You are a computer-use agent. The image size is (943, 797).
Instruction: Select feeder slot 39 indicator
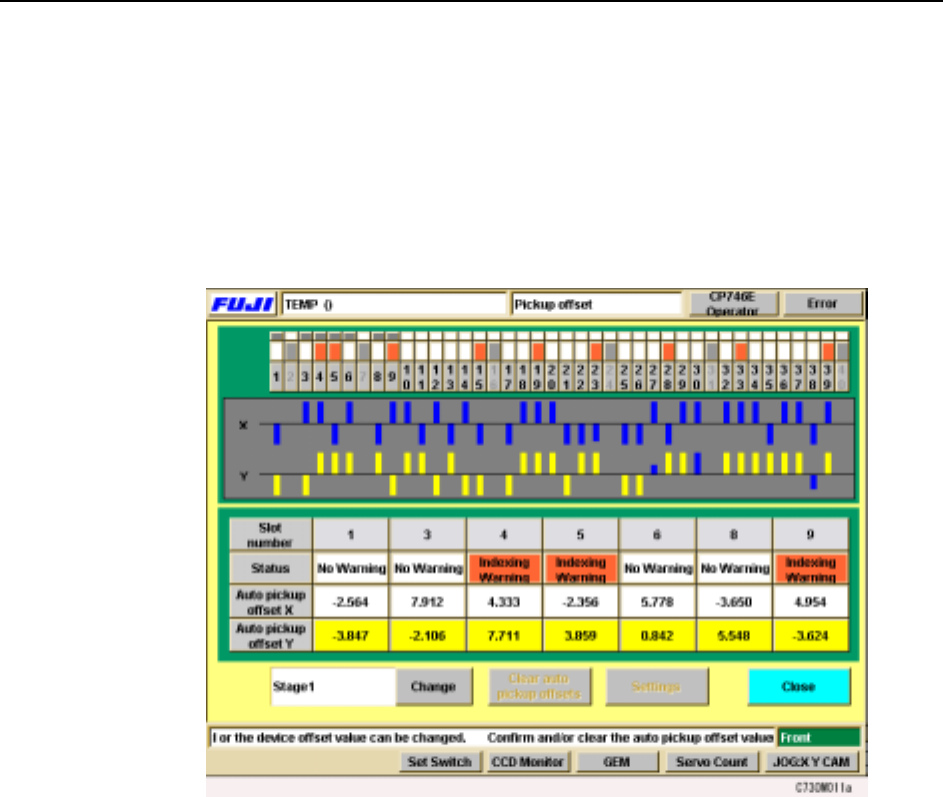point(828,351)
